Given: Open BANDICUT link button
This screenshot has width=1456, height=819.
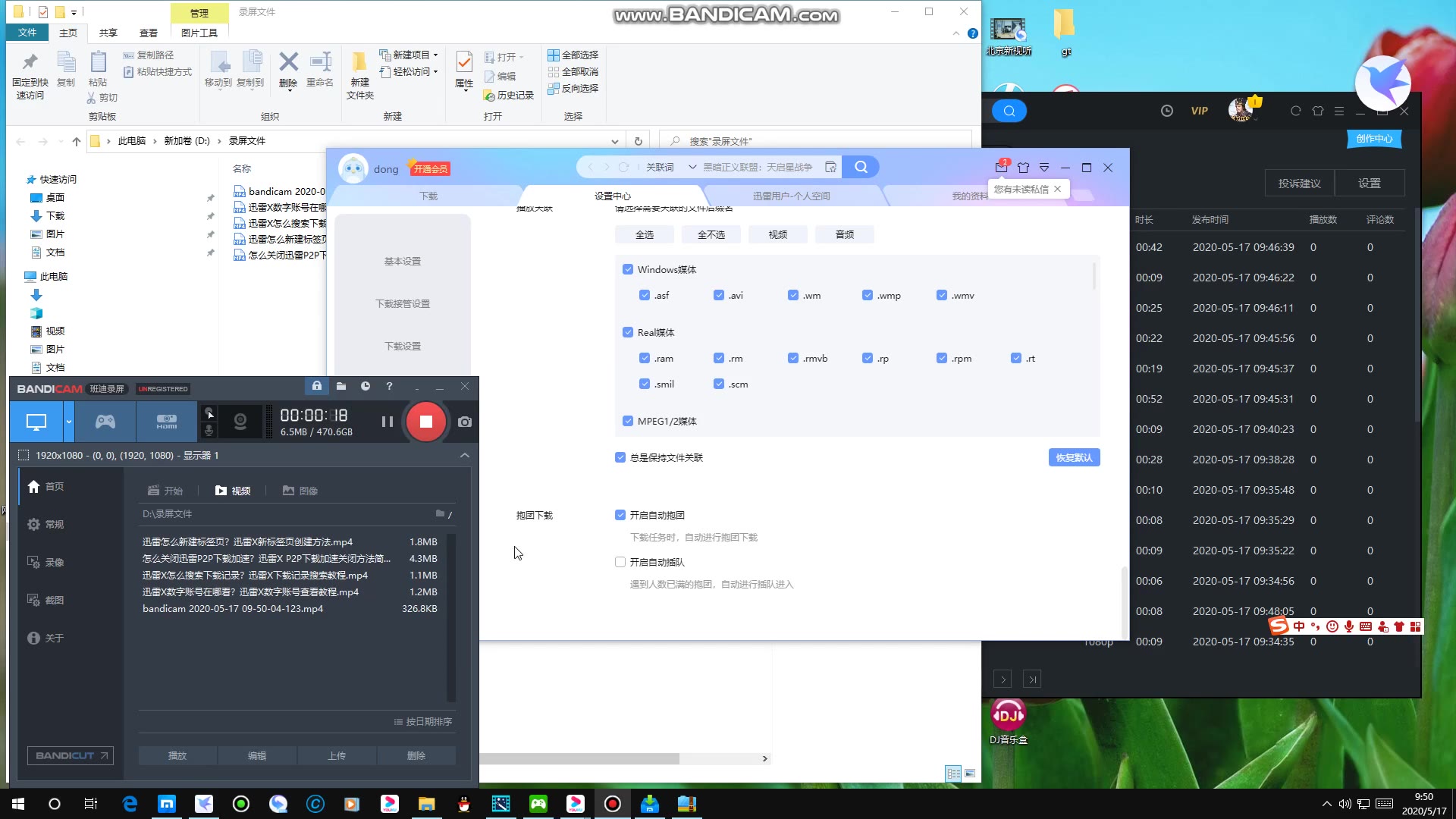Looking at the screenshot, I should pos(71,755).
